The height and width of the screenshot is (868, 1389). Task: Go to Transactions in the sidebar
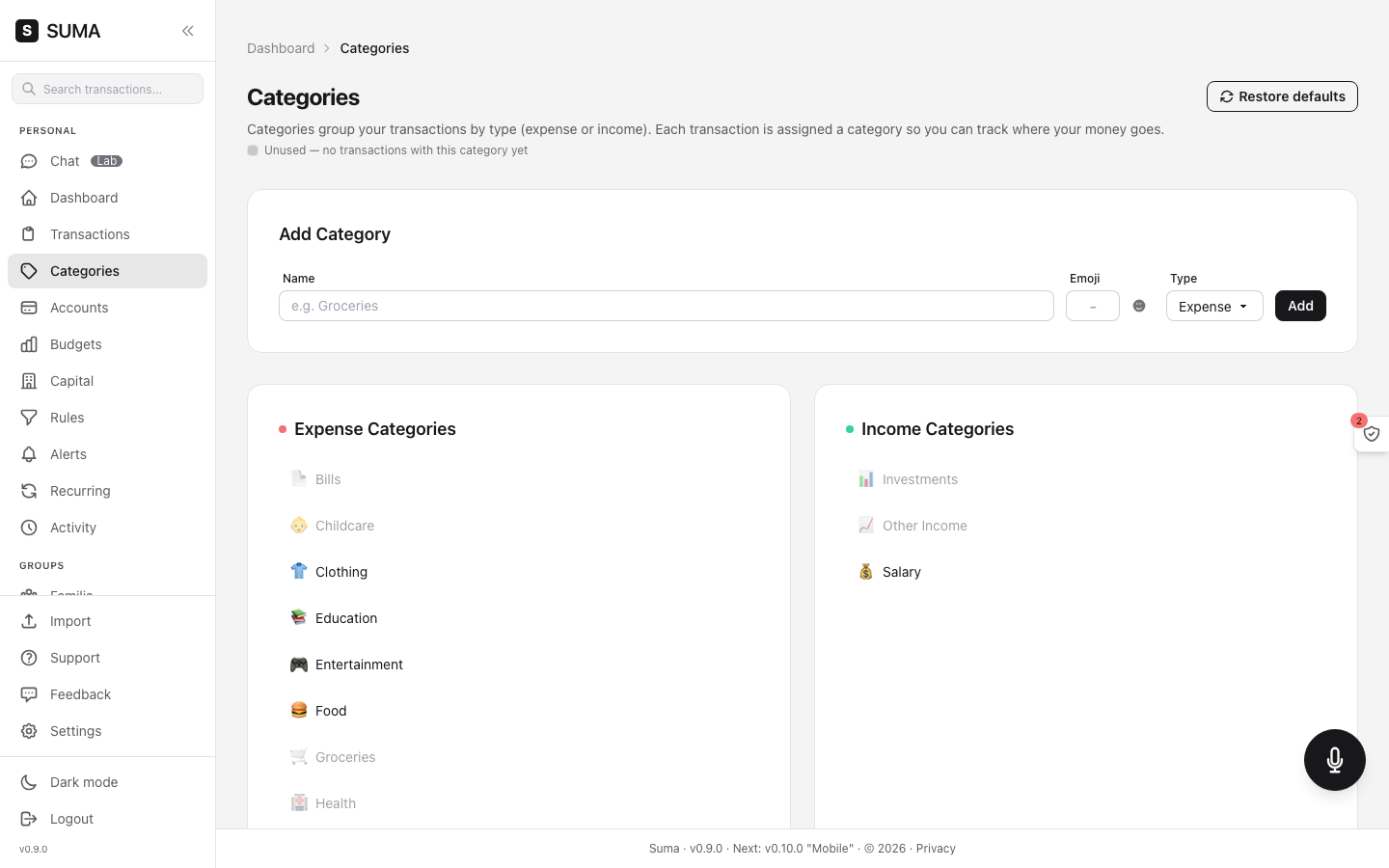click(107, 234)
